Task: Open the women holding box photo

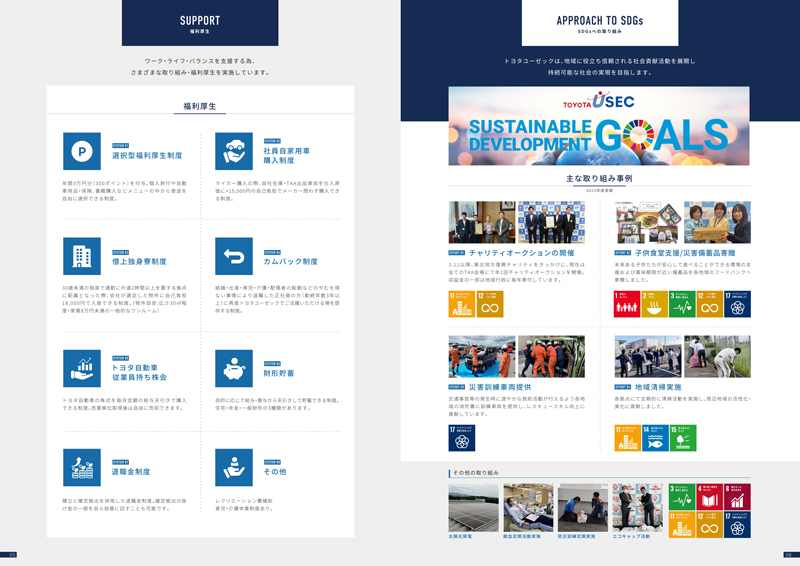Action: pyautogui.click(x=717, y=222)
